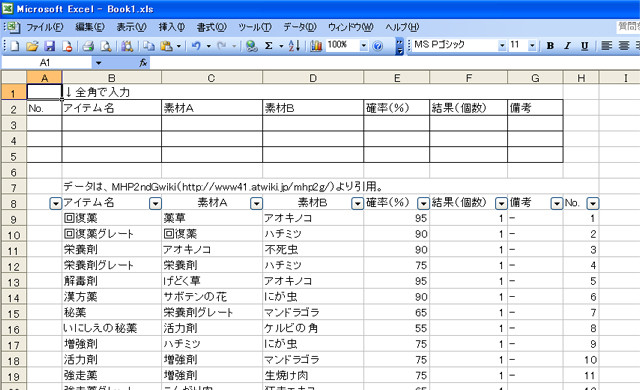Select cell containing 回復薬グレート
Screen dimensions: 640x390
coord(111,234)
